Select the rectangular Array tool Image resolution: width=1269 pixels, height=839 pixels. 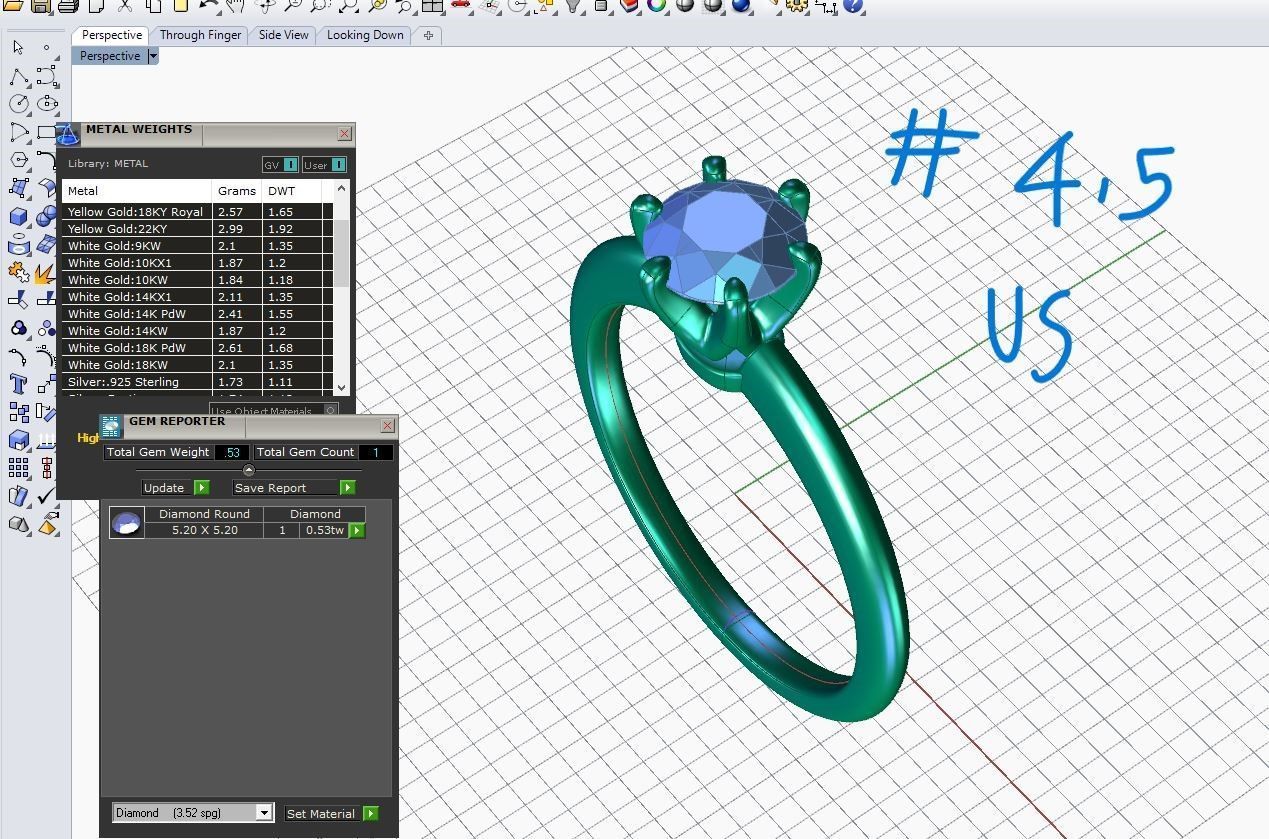(18, 468)
